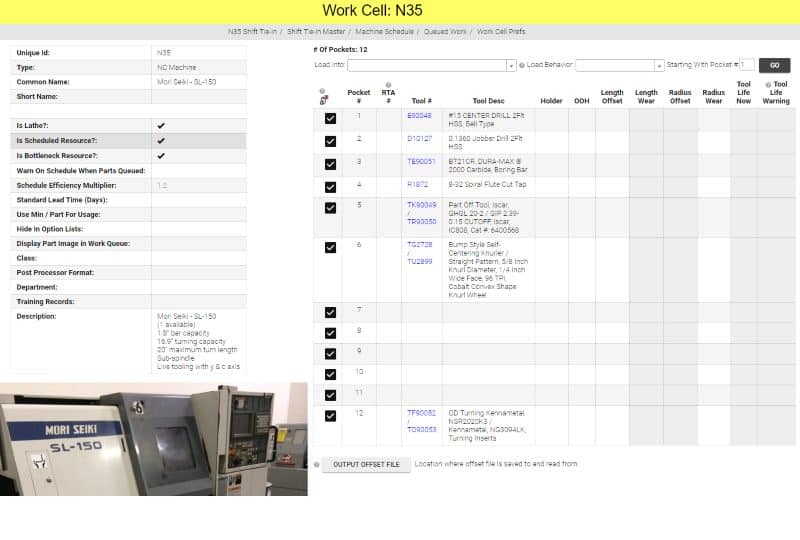The image size is (800, 540).
Task: Click the Is Lathe checkmark value
Action: click(161, 126)
